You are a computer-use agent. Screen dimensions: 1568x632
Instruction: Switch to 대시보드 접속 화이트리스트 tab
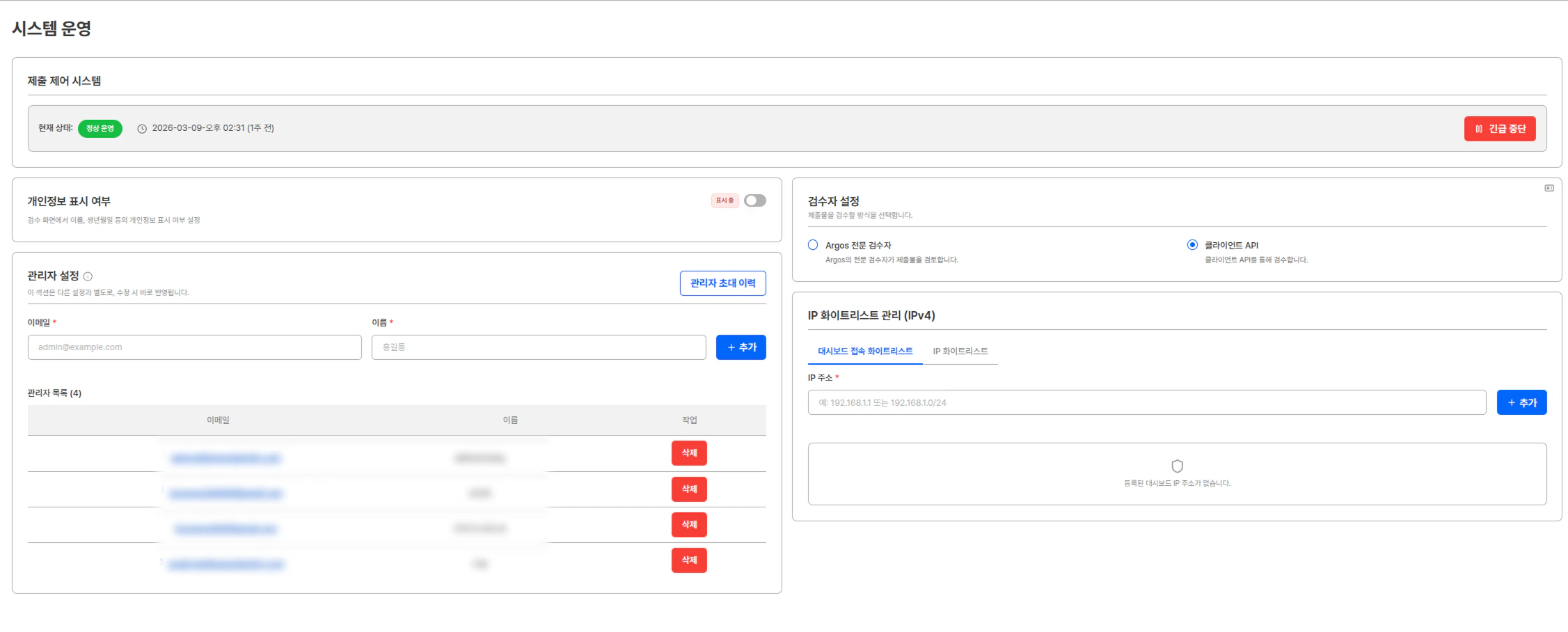tap(865, 351)
